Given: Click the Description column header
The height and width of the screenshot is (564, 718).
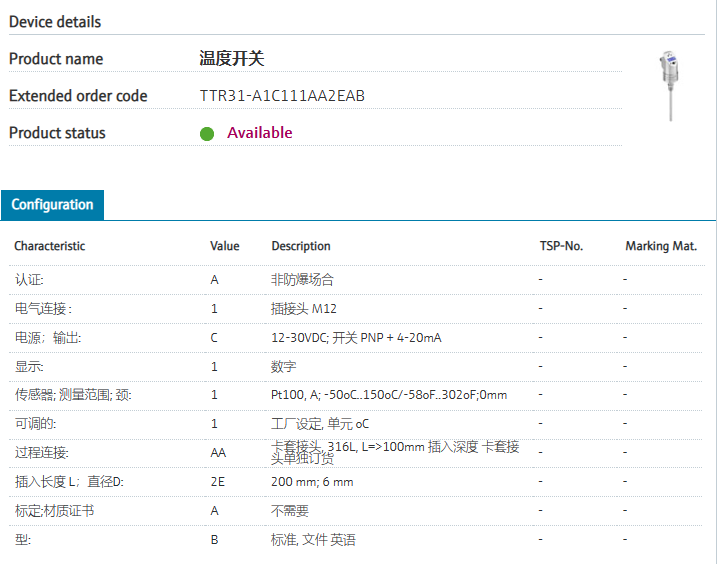Looking at the screenshot, I should point(300,246).
